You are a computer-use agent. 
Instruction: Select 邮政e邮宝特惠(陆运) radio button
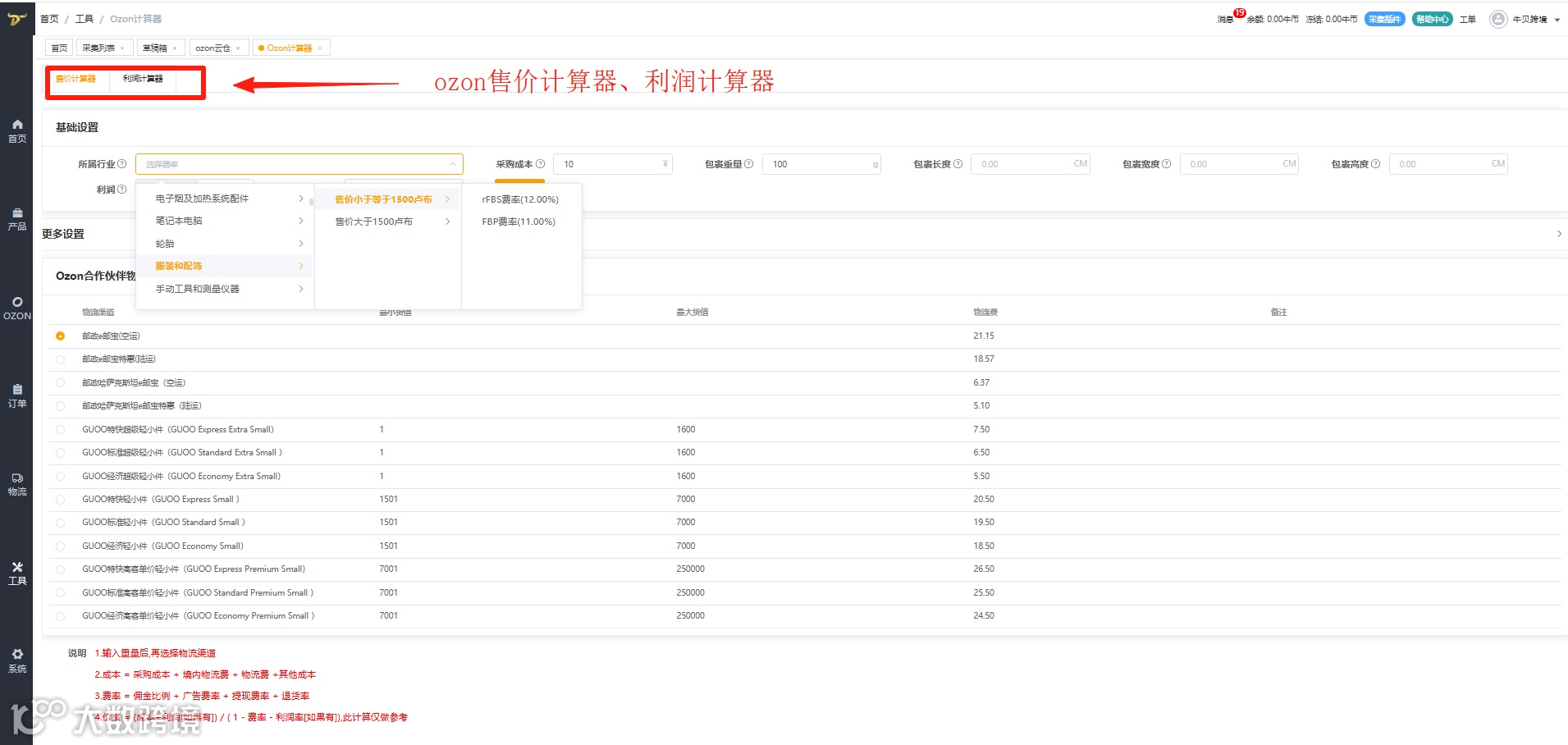pos(61,359)
